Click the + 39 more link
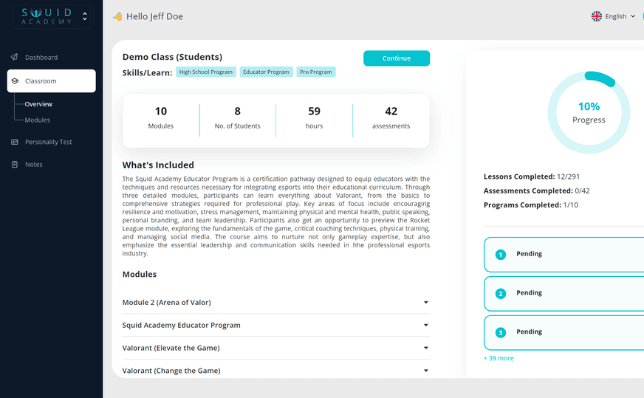The height and width of the screenshot is (398, 644). 499,358
